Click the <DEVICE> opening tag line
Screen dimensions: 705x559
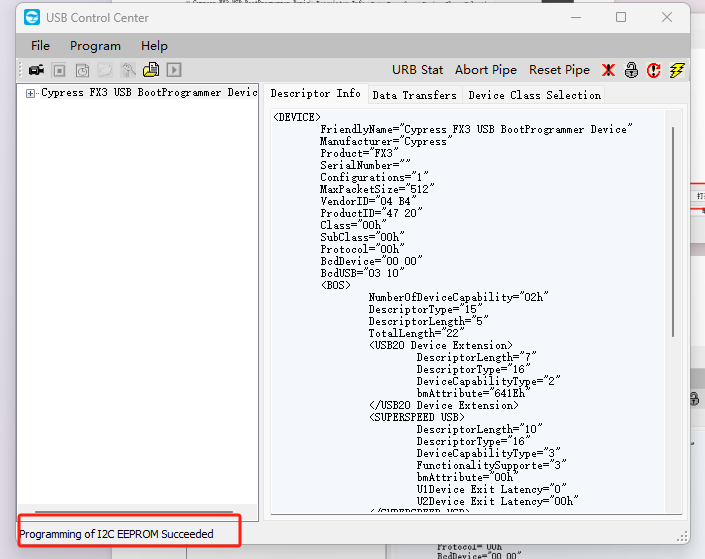(297, 117)
